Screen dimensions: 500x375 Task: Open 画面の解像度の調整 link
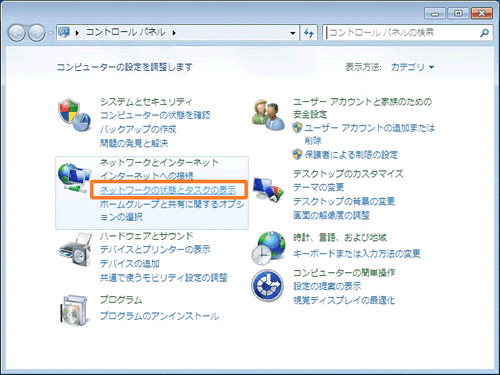tap(331, 215)
